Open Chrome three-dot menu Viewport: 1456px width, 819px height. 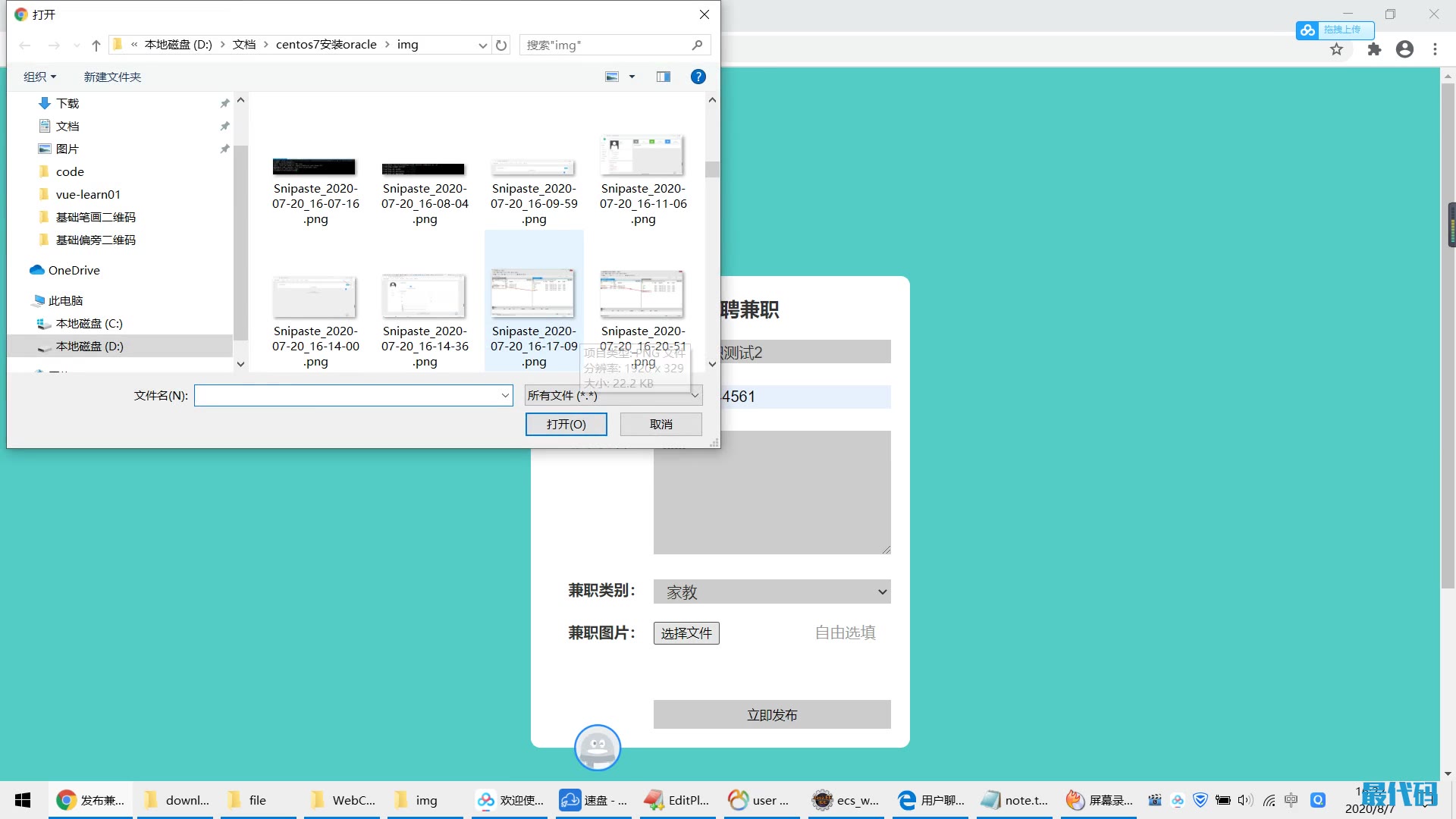(1435, 49)
